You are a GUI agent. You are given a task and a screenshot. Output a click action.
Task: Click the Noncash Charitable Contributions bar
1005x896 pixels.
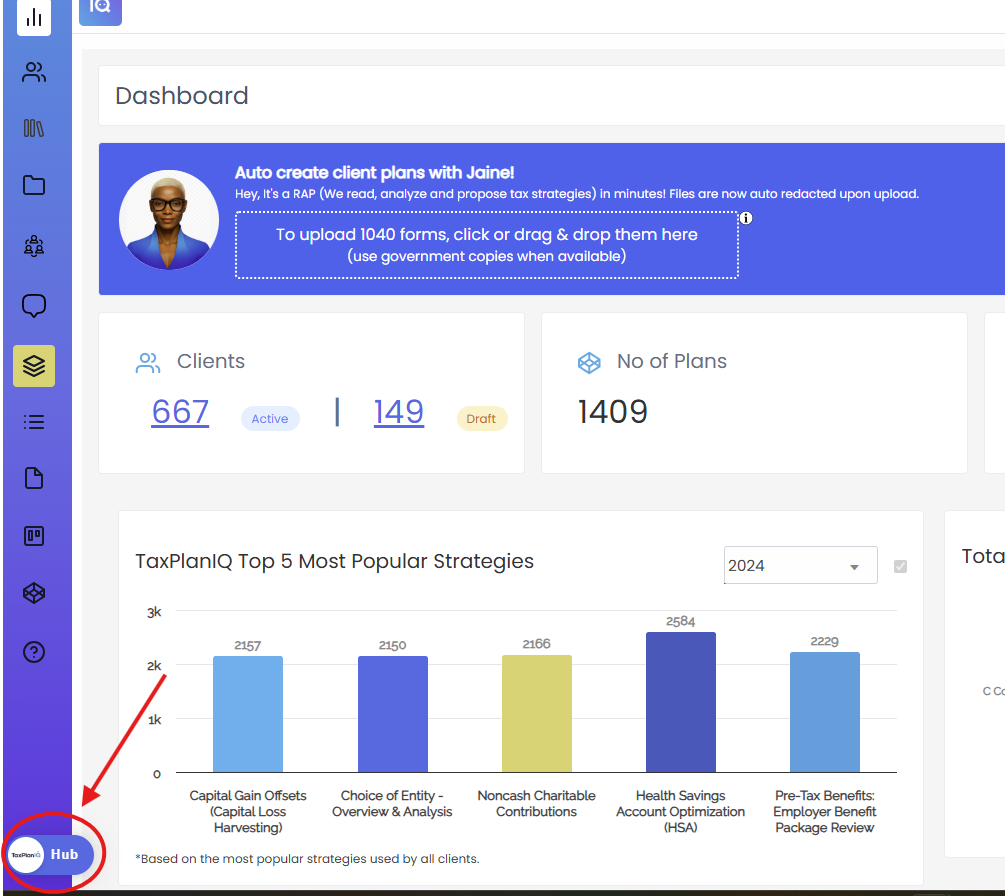[536, 713]
